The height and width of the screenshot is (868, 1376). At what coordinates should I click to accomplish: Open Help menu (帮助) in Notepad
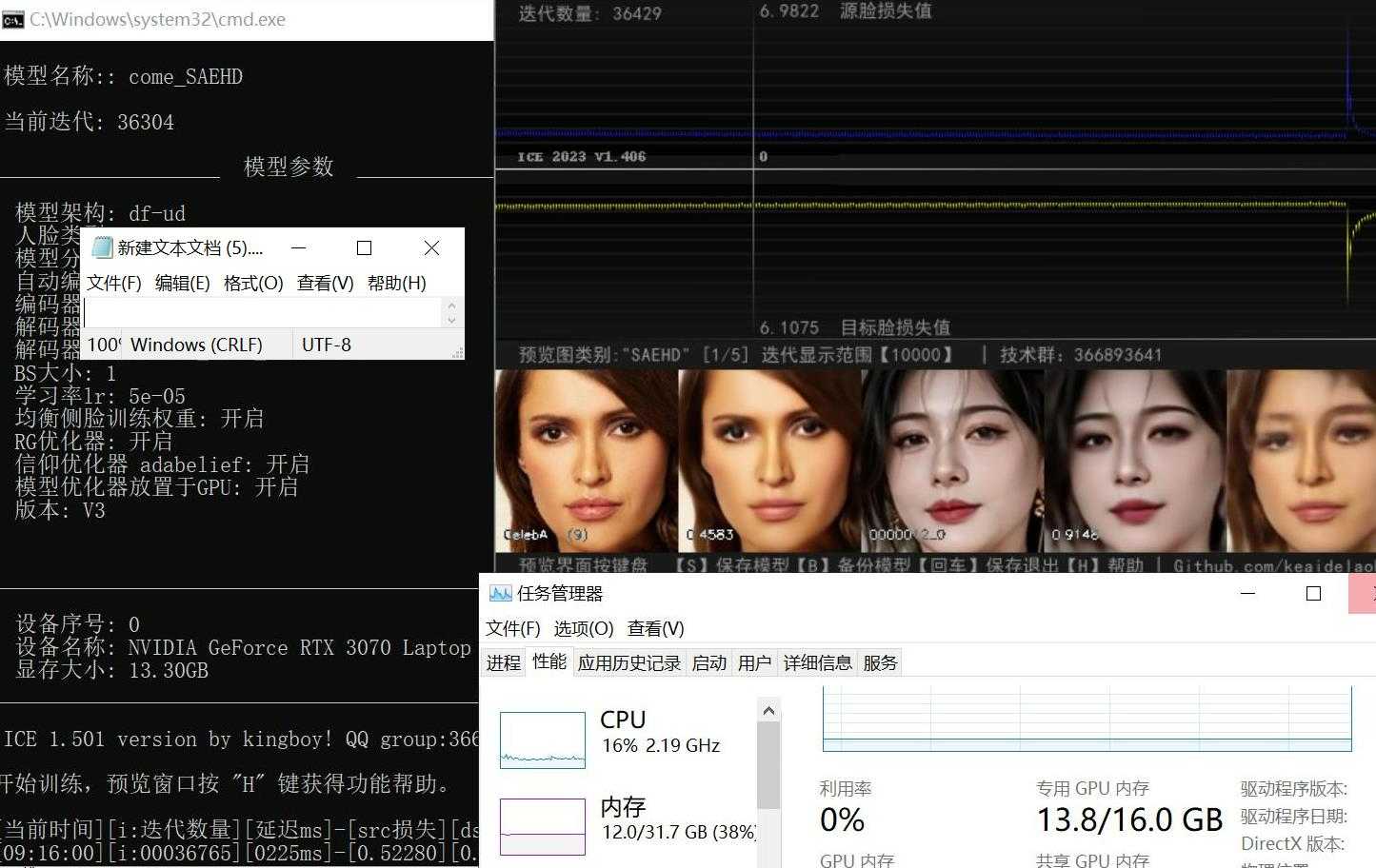(396, 283)
